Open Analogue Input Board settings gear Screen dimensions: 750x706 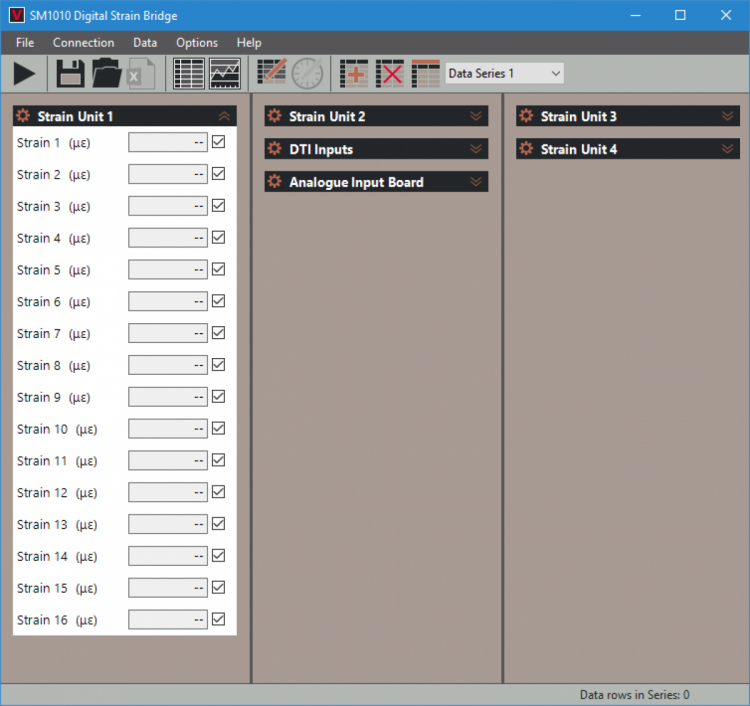tap(275, 182)
